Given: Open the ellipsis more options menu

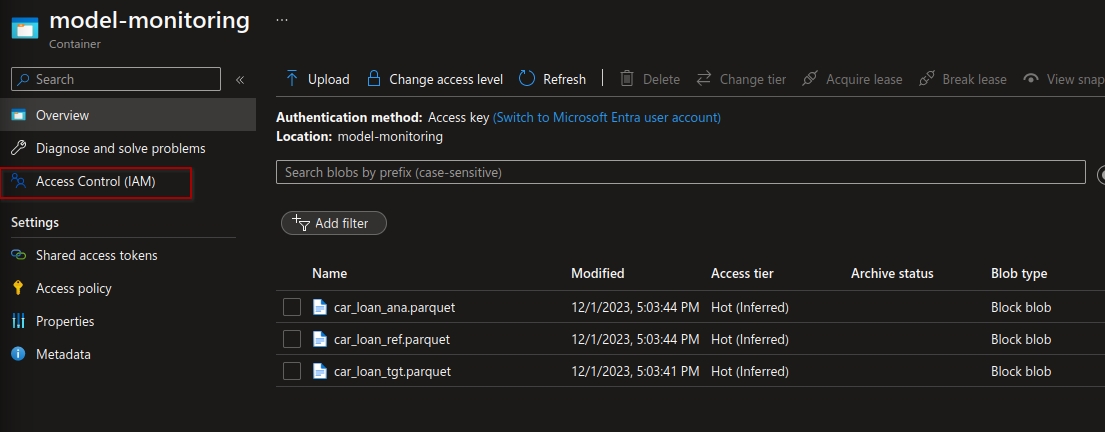Looking at the screenshot, I should pyautogui.click(x=282, y=19).
